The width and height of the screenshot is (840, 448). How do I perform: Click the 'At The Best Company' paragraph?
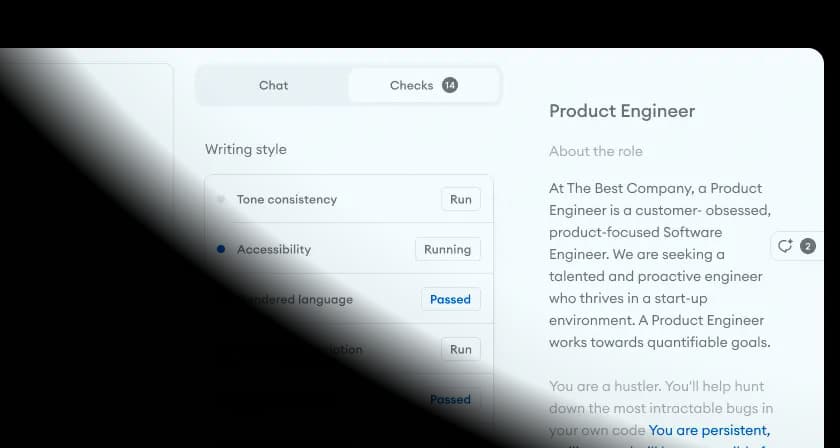pos(659,265)
